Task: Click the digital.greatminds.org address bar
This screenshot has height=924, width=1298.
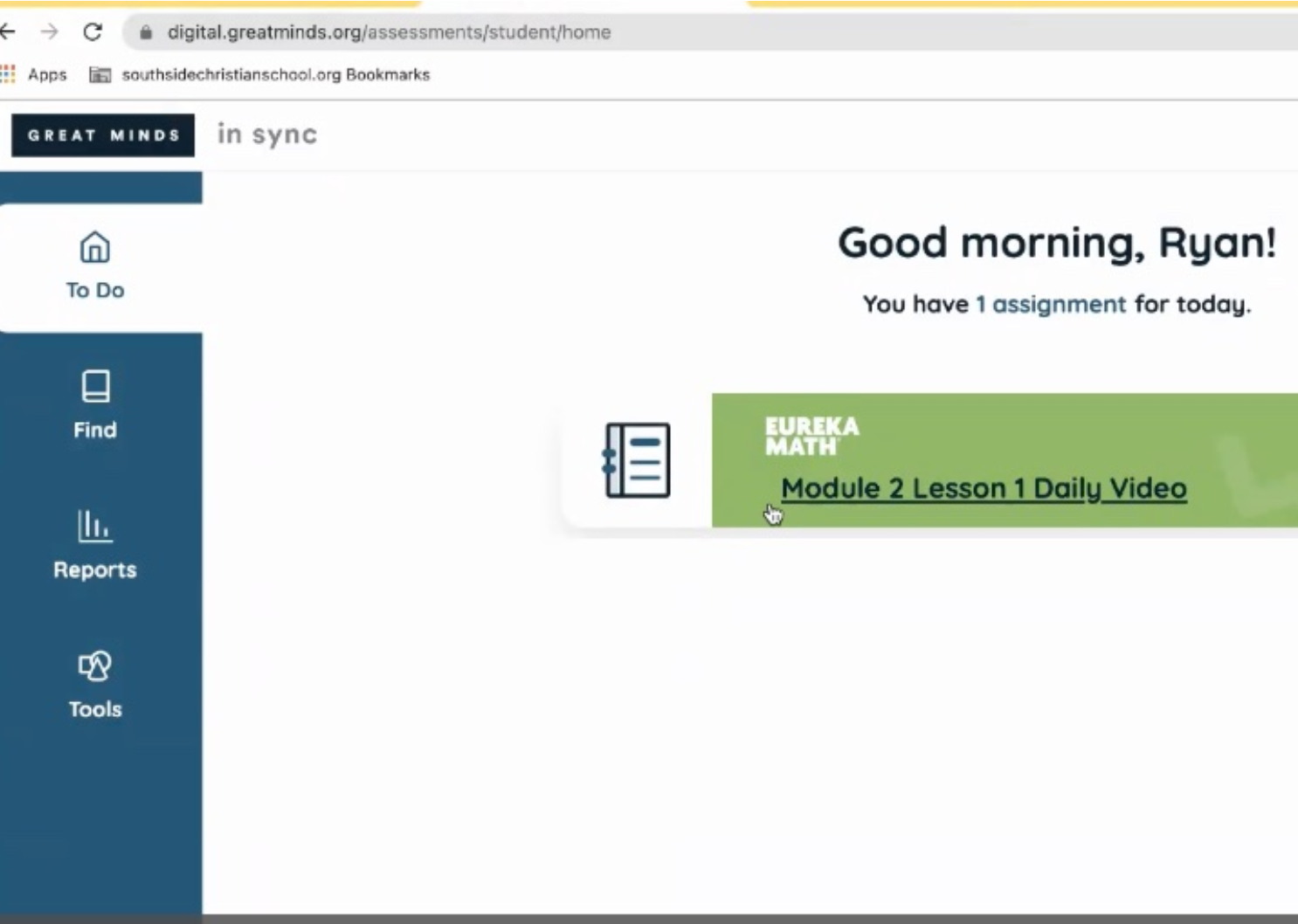Action: pyautogui.click(x=709, y=32)
